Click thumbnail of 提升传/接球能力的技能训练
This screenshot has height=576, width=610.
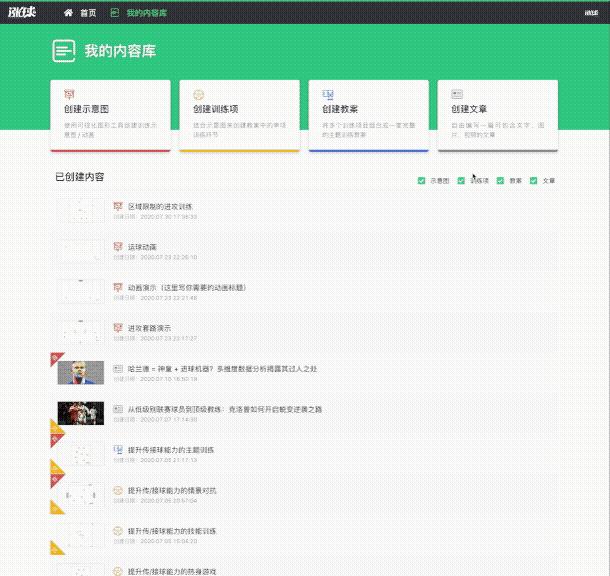tap(81, 535)
